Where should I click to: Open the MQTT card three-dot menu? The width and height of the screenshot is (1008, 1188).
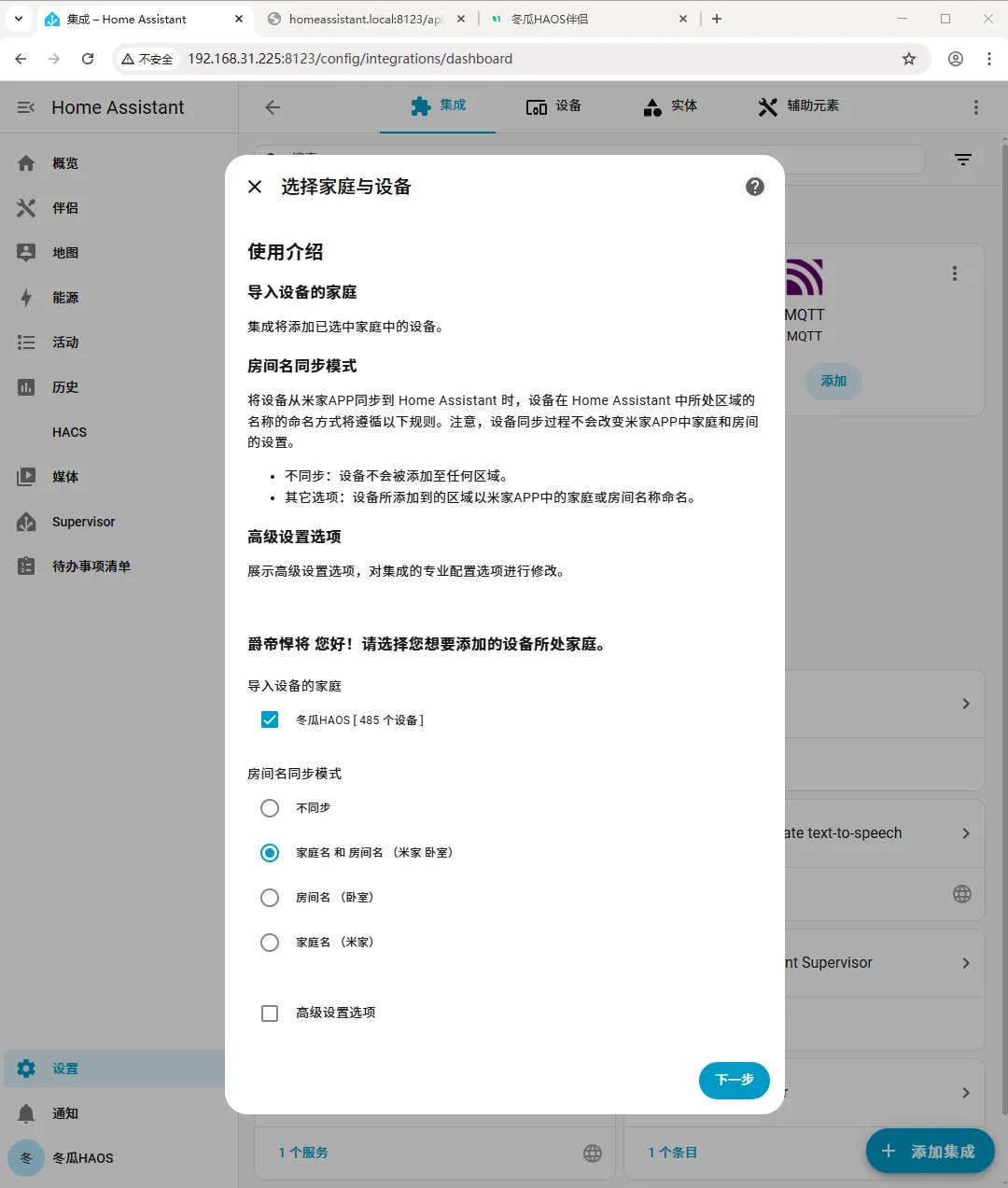[954, 273]
